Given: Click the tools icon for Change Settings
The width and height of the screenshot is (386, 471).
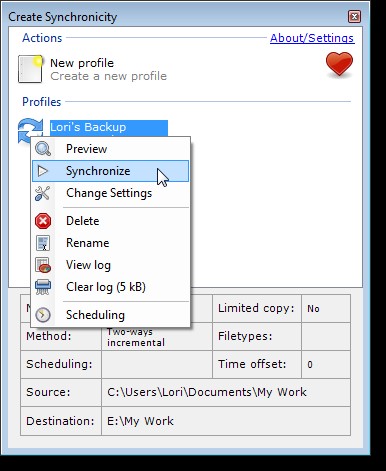Looking at the screenshot, I should coord(43,193).
